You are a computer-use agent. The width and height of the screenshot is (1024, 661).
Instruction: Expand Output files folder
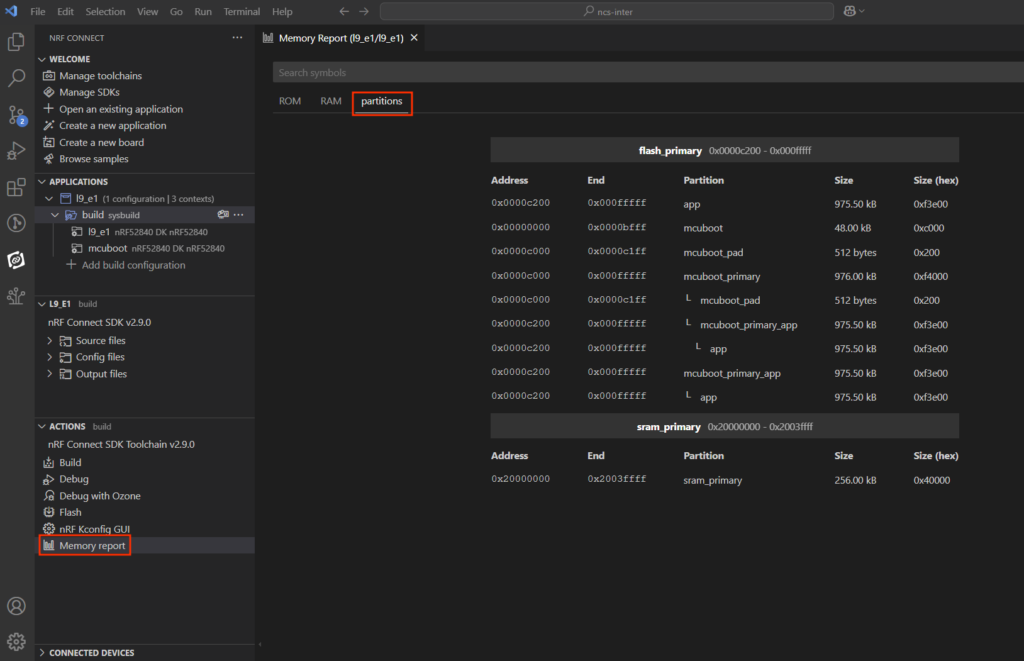tap(50, 374)
